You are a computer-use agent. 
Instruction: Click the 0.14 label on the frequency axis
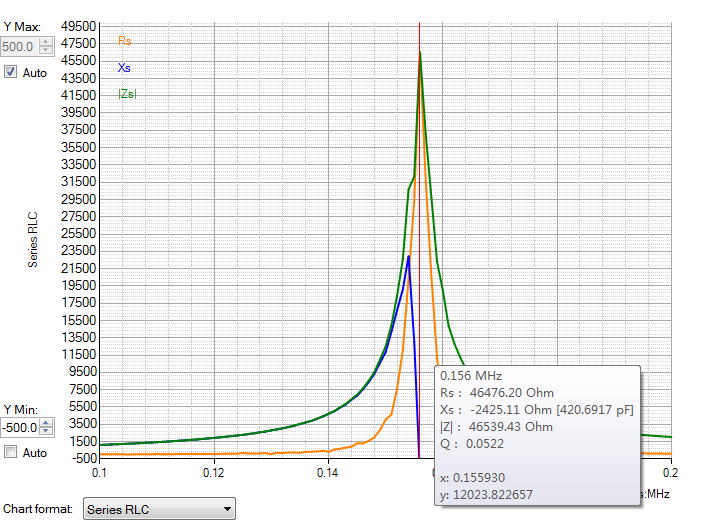pyautogui.click(x=328, y=471)
